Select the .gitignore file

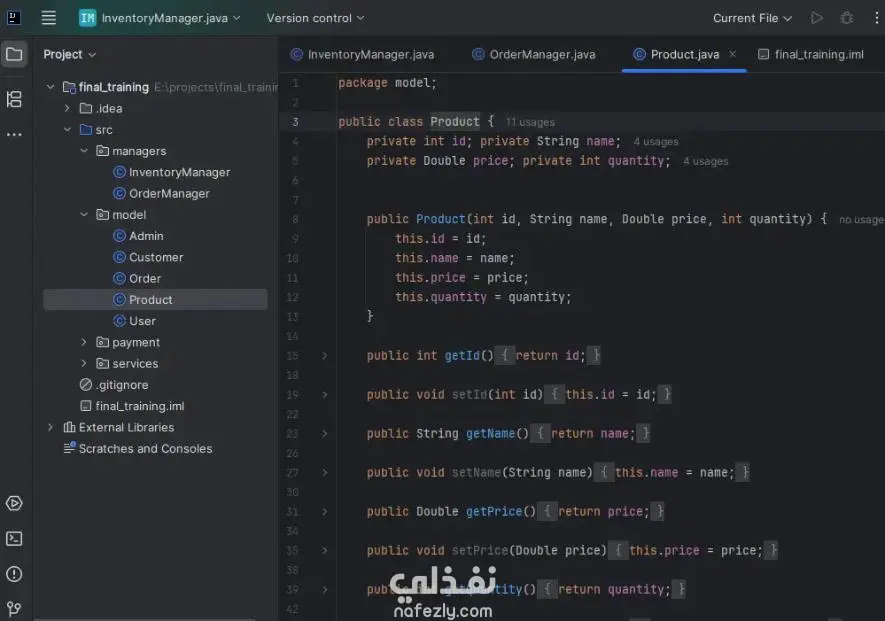pos(115,385)
